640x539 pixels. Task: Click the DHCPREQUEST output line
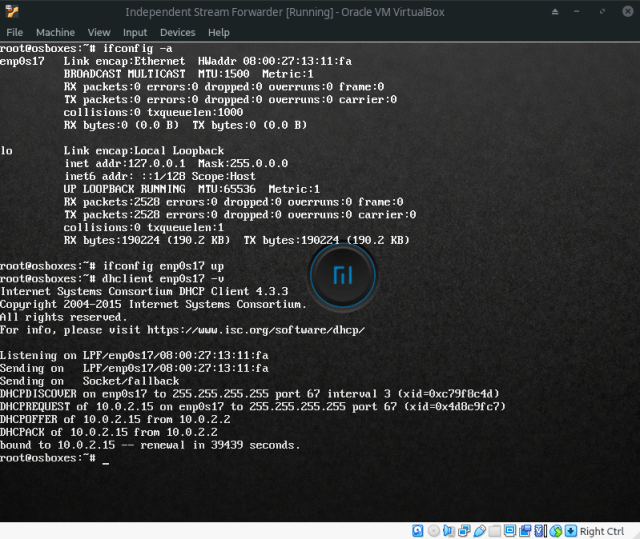click(x=253, y=406)
